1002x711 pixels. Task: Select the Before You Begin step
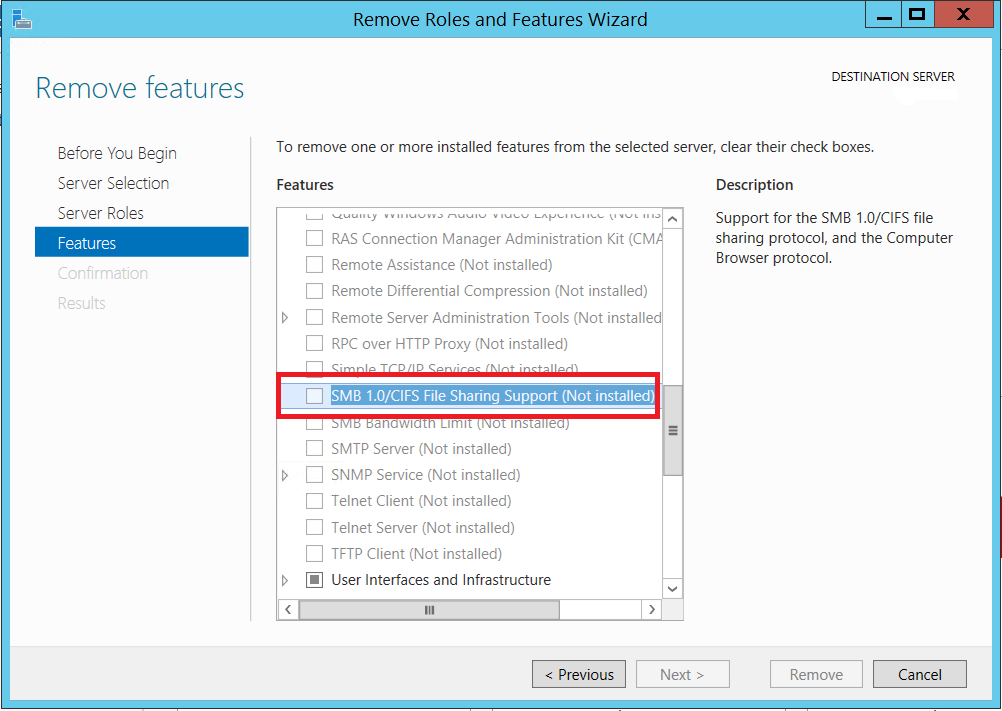117,152
